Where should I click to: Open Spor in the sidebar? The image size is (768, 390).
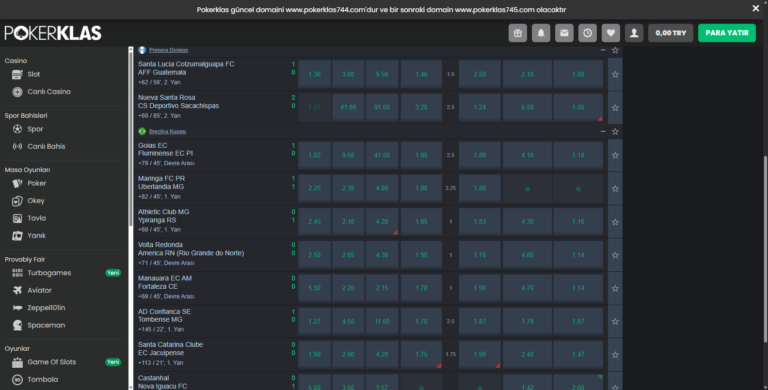[x=35, y=129]
